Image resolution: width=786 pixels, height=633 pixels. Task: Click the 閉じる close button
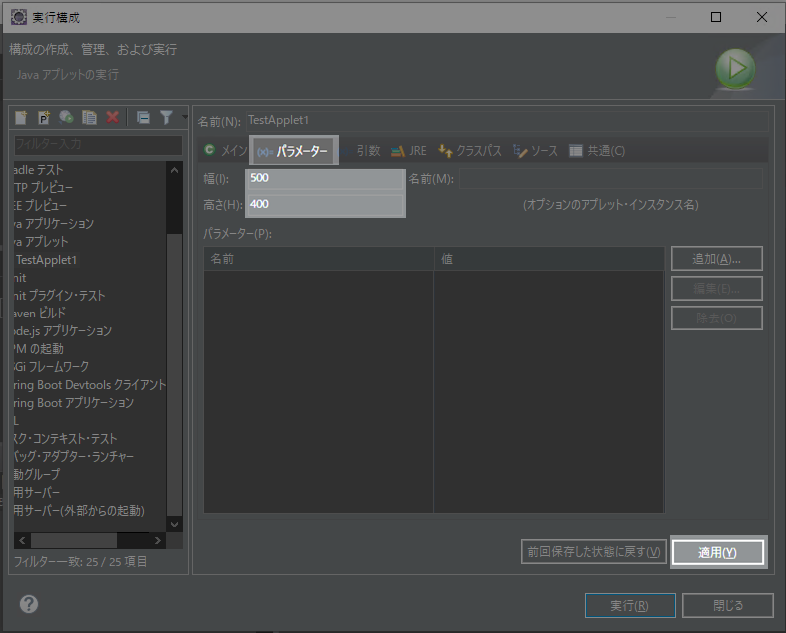tap(728, 606)
